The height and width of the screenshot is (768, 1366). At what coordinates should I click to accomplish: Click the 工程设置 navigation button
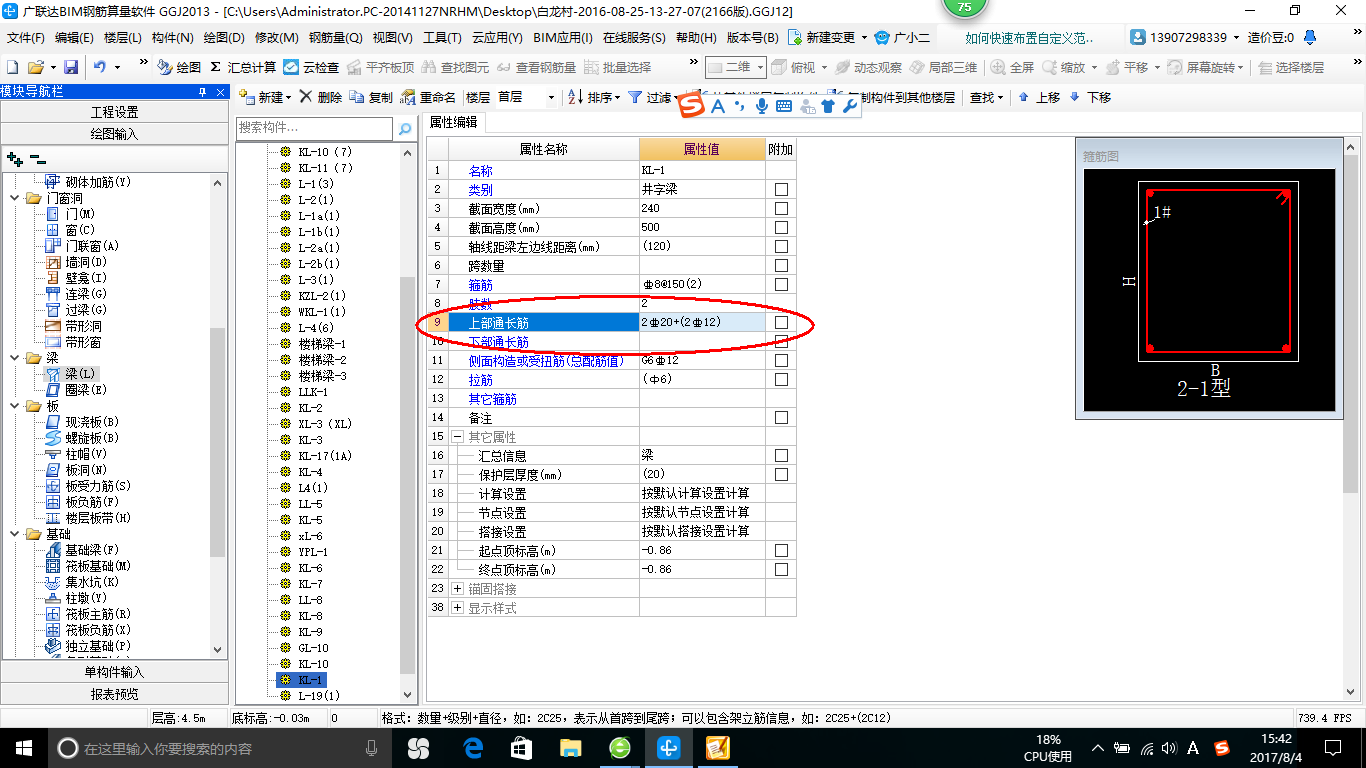(x=114, y=112)
